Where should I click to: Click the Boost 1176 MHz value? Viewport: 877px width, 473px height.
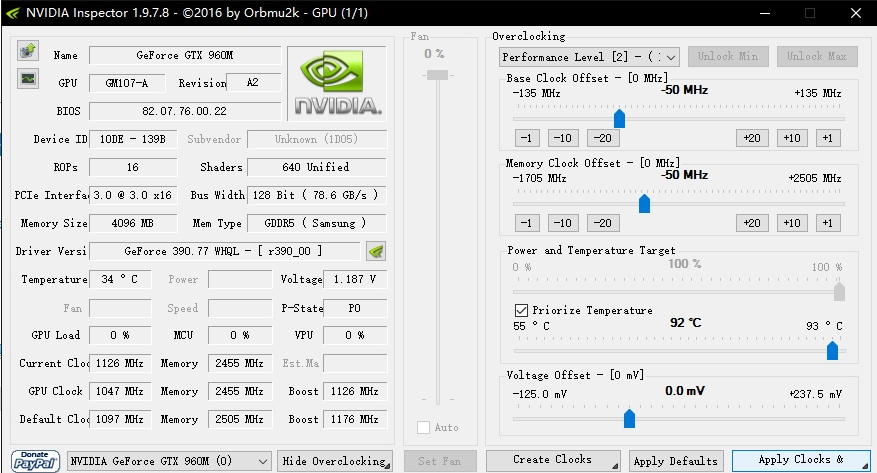(x=355, y=419)
